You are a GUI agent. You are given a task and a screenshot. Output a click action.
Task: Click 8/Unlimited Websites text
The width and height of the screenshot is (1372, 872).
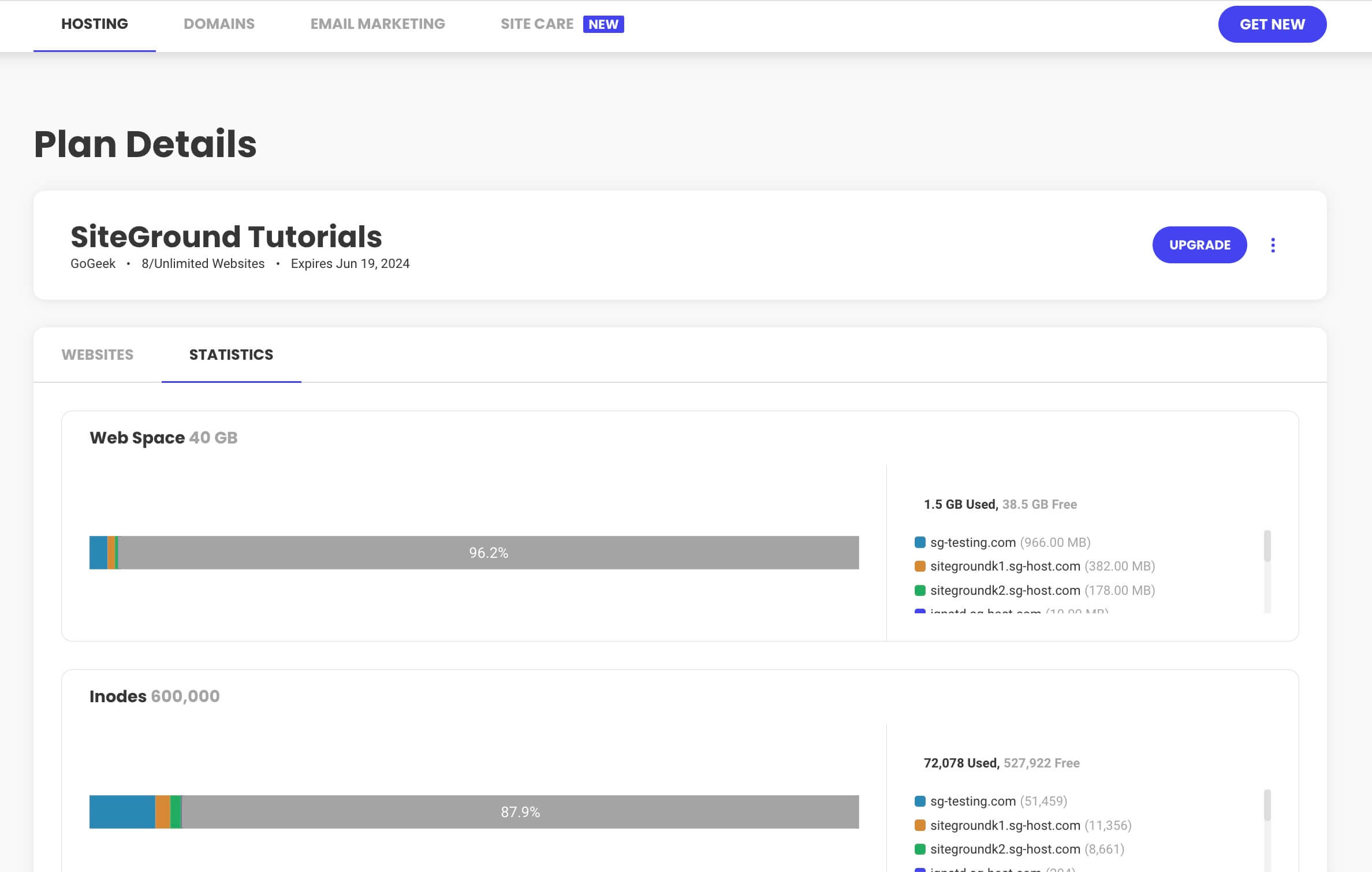click(x=203, y=263)
